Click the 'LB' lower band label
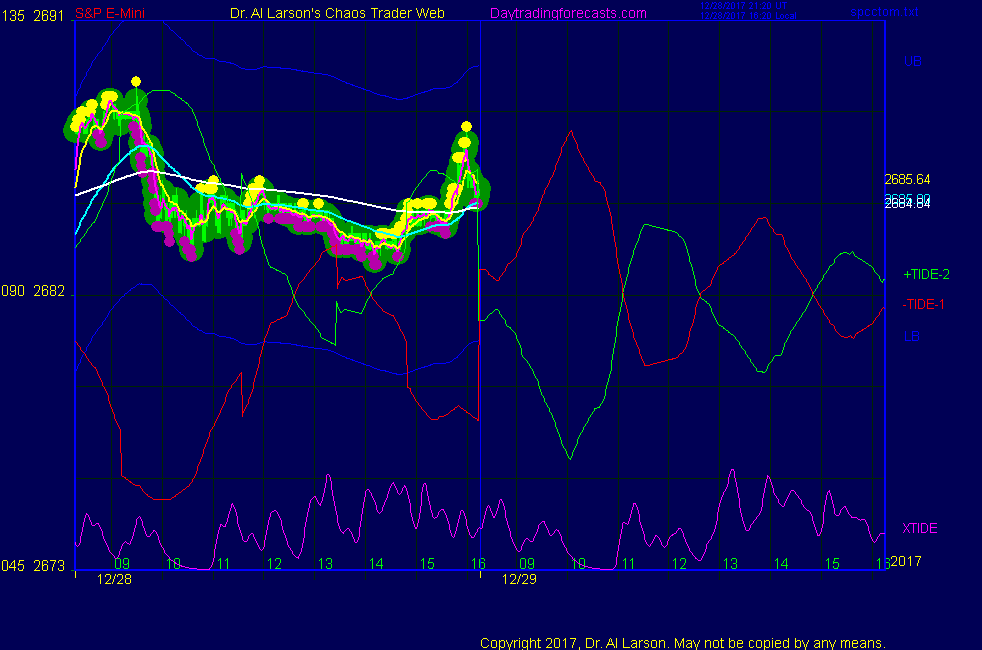The width and height of the screenshot is (982, 650). coord(912,336)
